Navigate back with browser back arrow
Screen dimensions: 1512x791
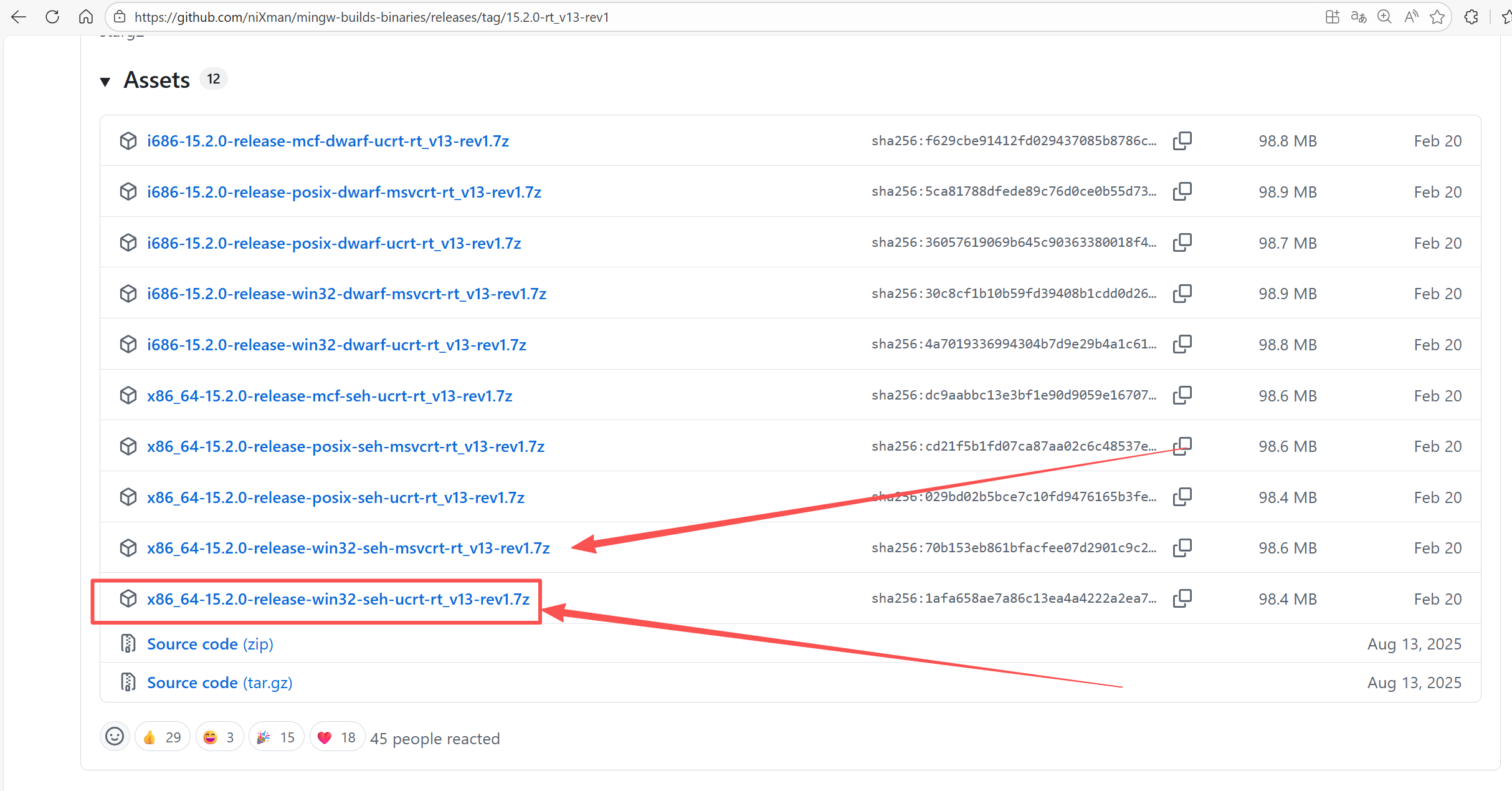point(19,17)
